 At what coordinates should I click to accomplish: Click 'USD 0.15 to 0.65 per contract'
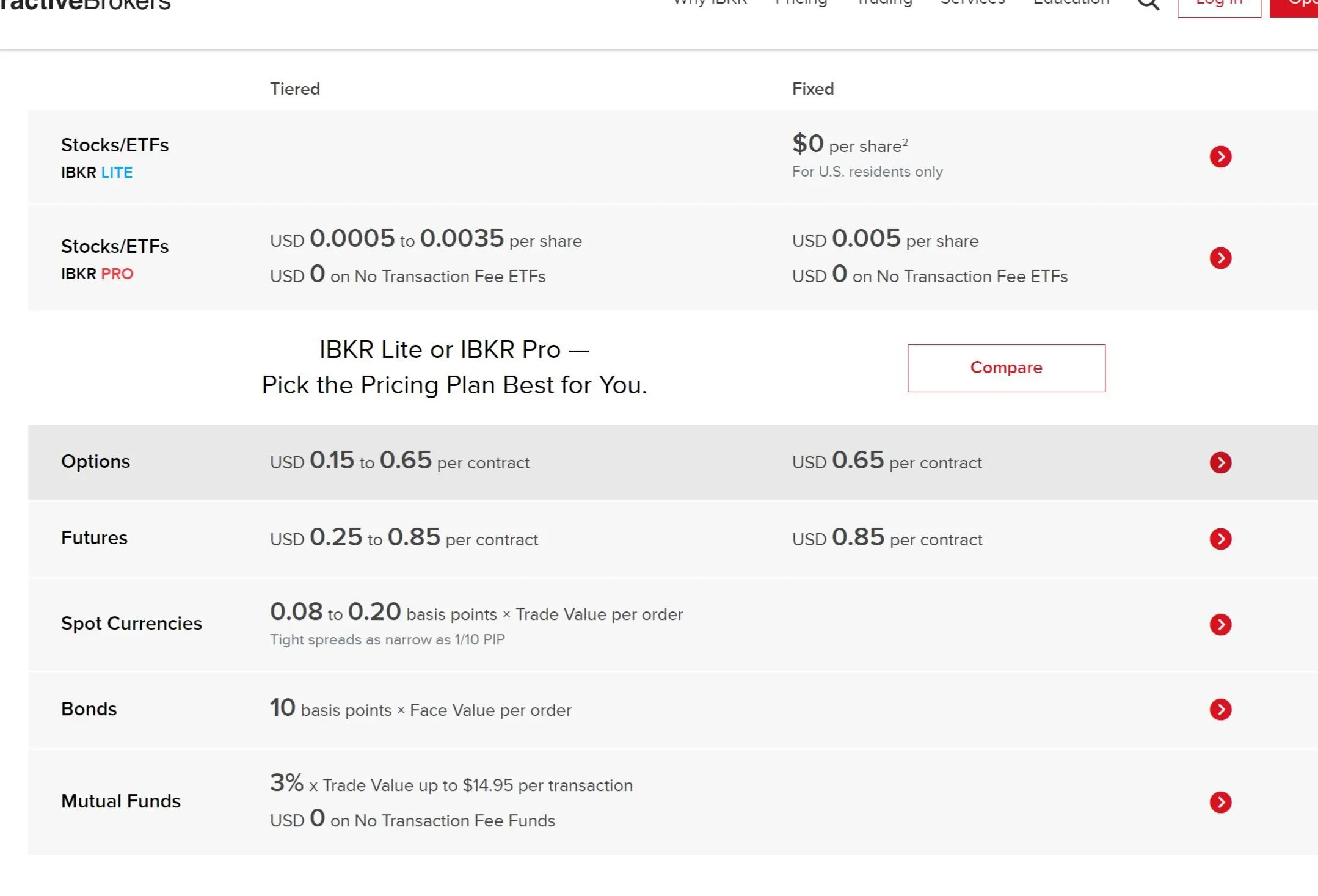[x=399, y=461]
